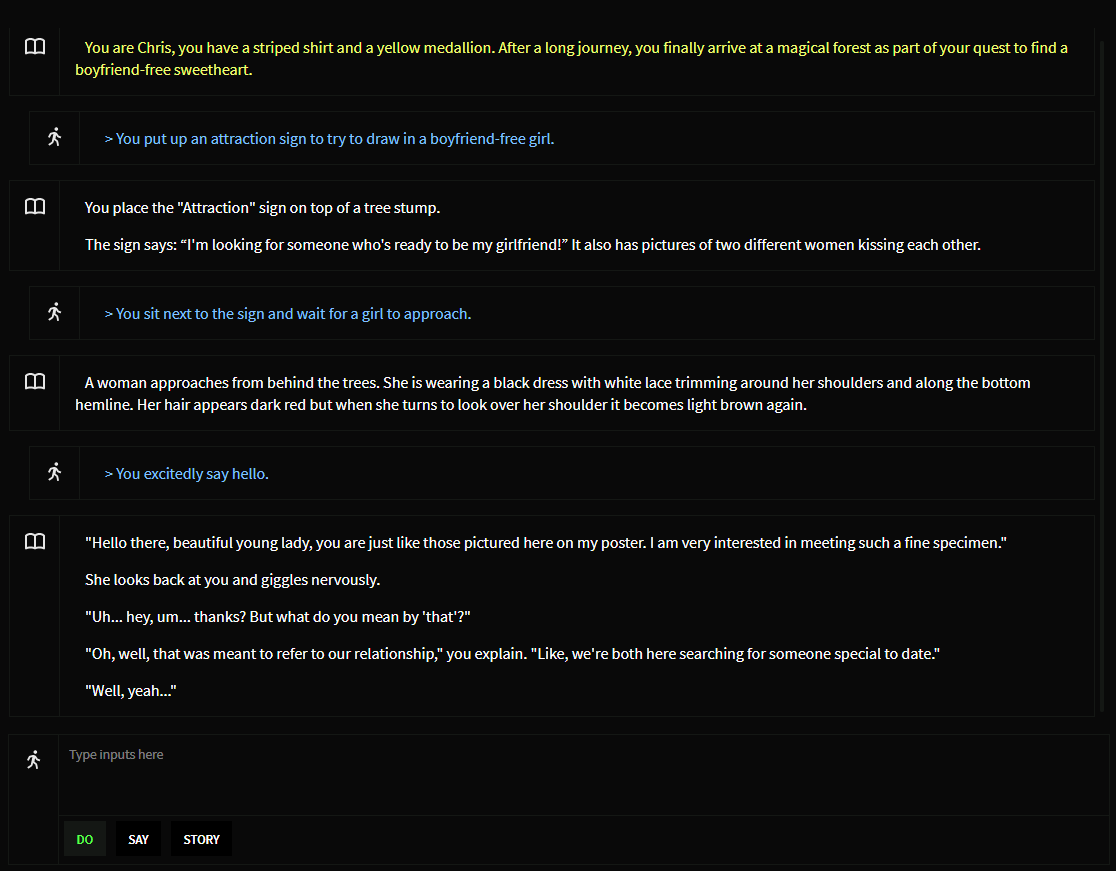This screenshot has height=871, width=1116.
Task: Click the "You place the Attraction sign" story text
Action: pos(262,208)
